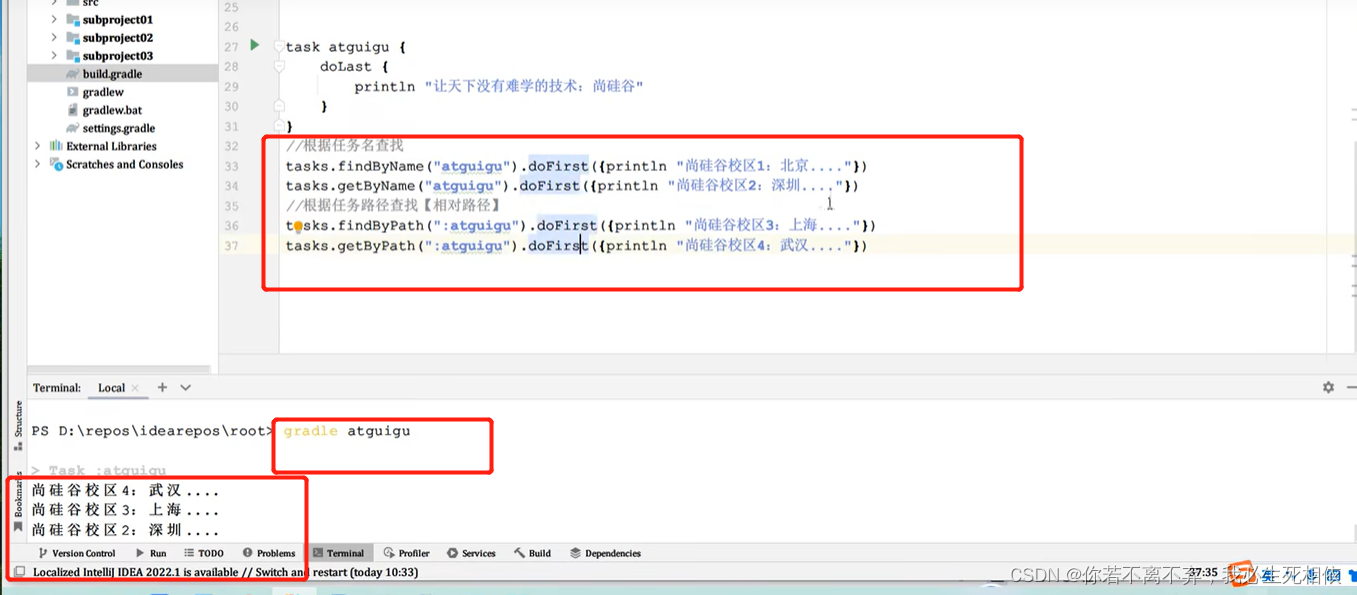1357x595 pixels.
Task: Expand the subproject02 folder
Action: 54,37
